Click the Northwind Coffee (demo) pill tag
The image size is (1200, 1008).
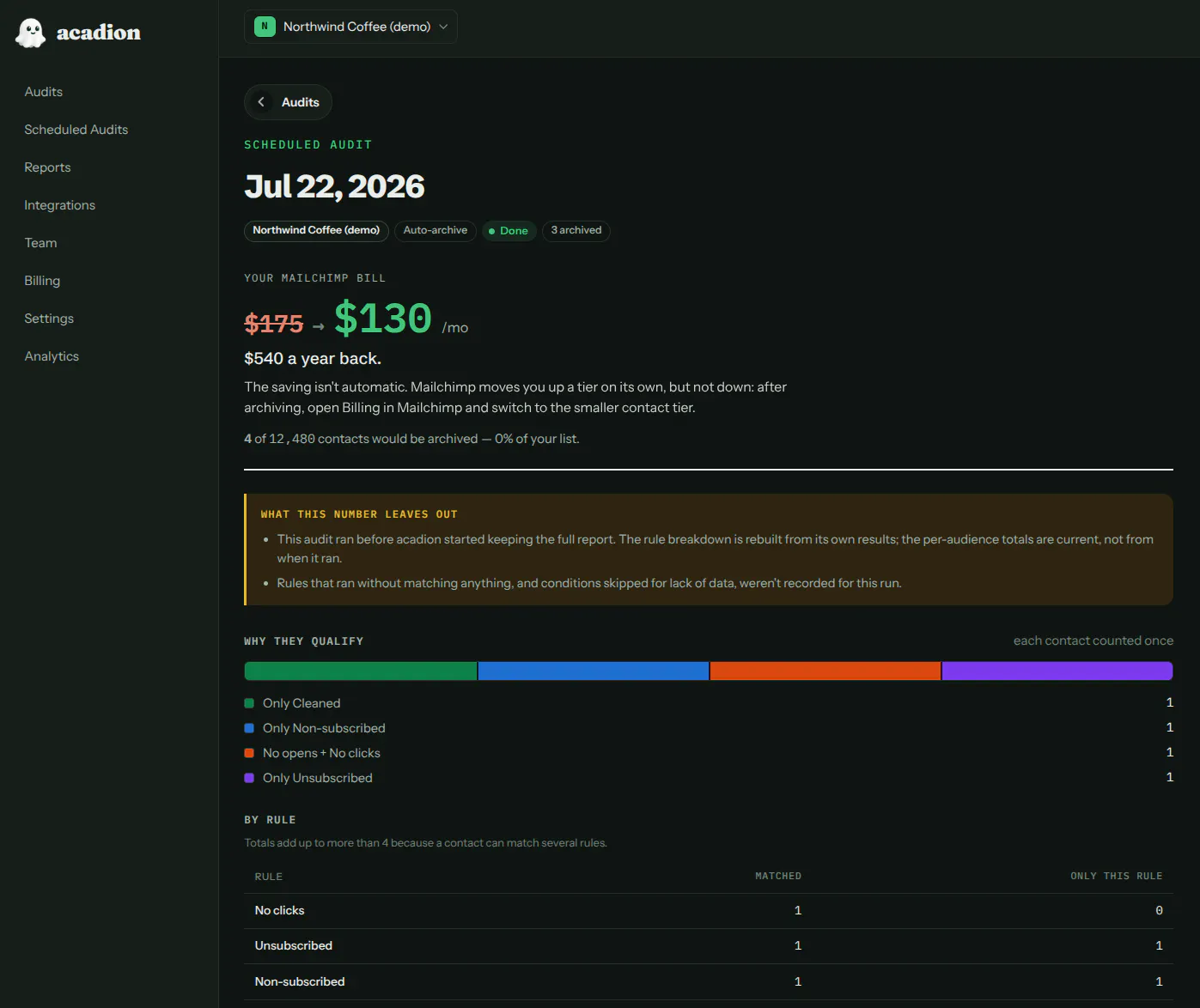tap(316, 231)
